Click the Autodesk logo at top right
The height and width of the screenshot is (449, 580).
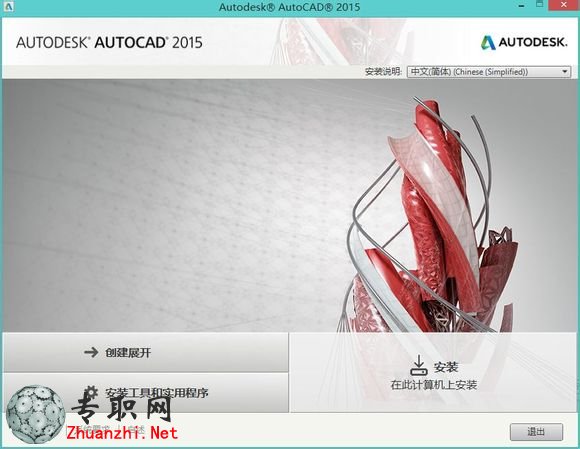pos(523,42)
